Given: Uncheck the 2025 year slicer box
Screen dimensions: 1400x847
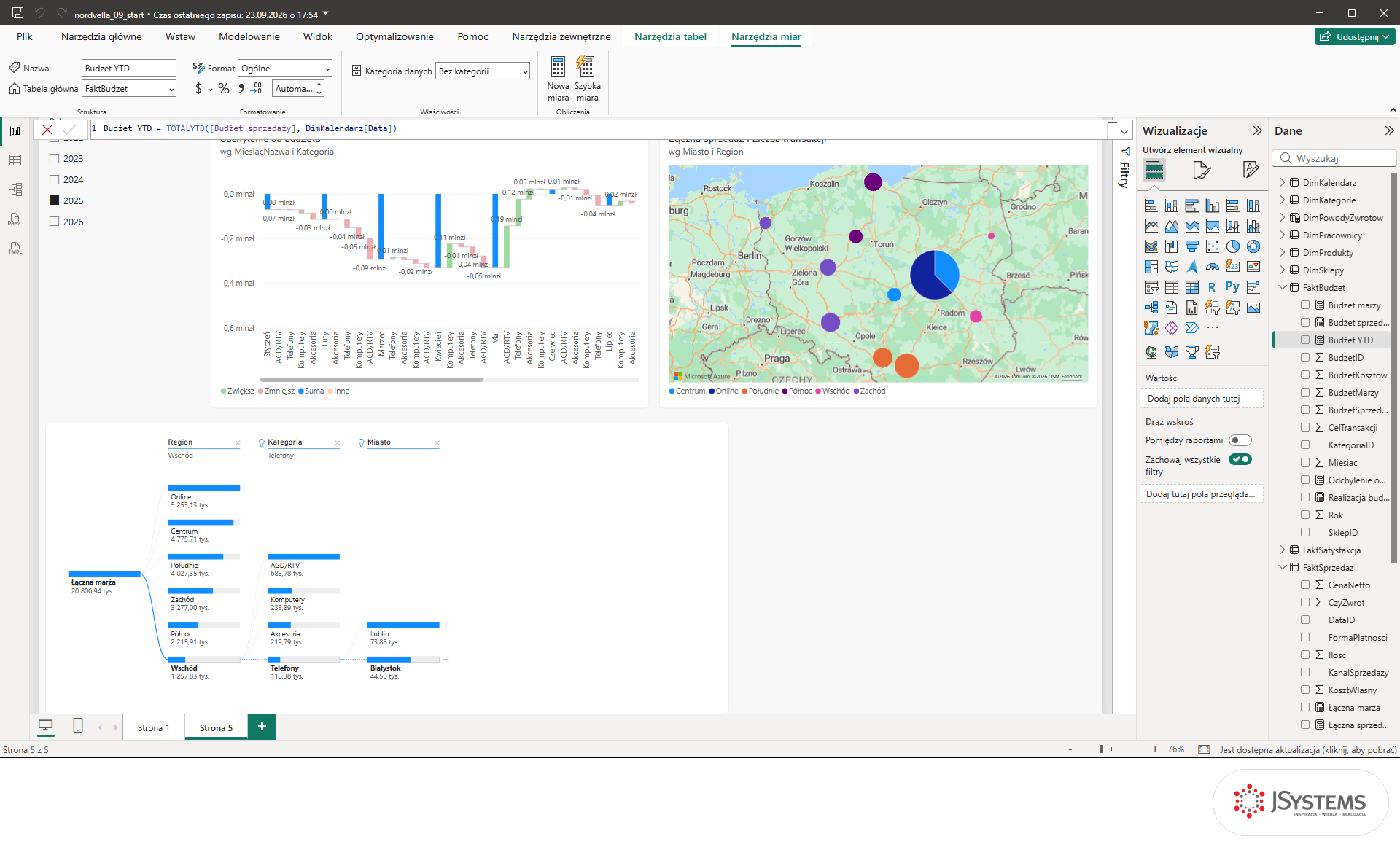Looking at the screenshot, I should (x=54, y=200).
